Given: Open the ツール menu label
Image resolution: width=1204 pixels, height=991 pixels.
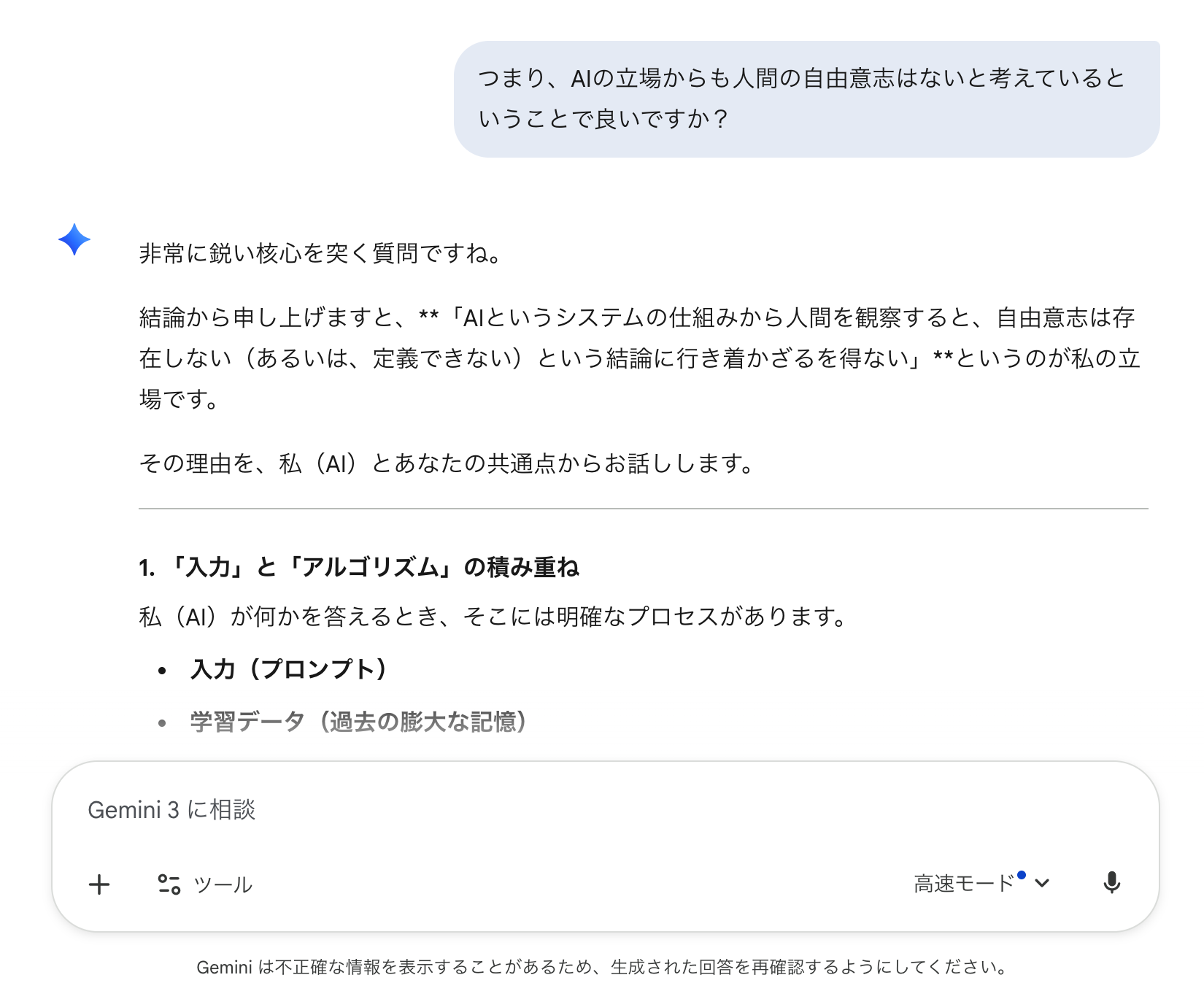Looking at the screenshot, I should pyautogui.click(x=223, y=884).
